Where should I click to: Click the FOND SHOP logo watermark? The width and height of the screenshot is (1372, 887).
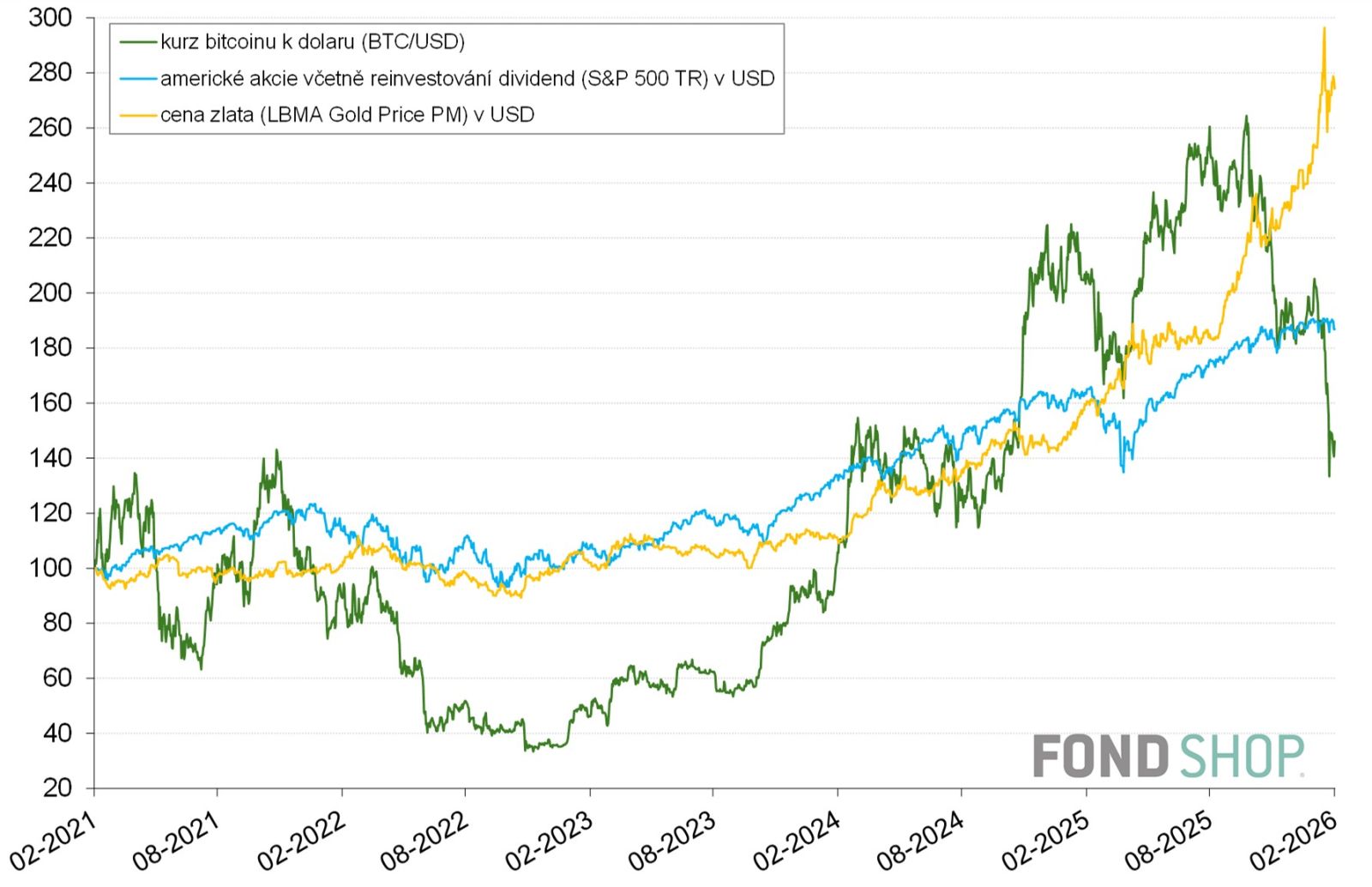[x=1168, y=757]
